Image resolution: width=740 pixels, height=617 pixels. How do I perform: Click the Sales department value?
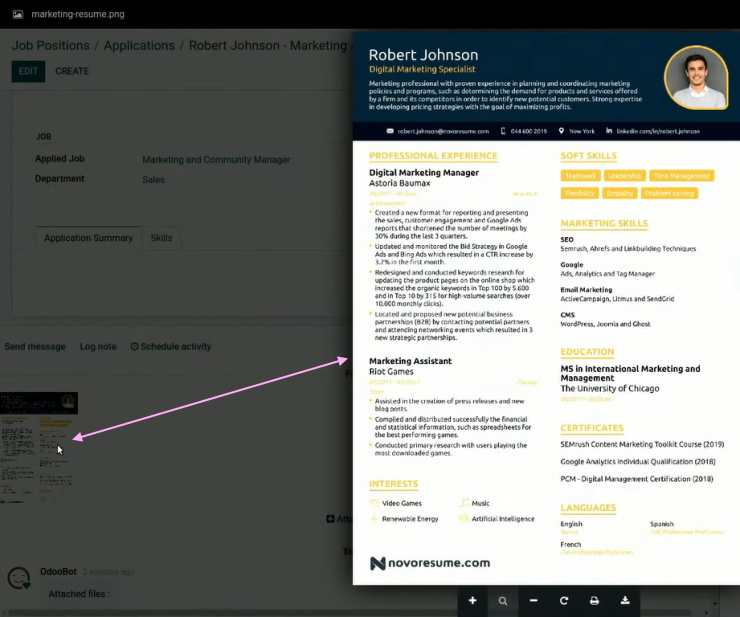[x=153, y=180]
